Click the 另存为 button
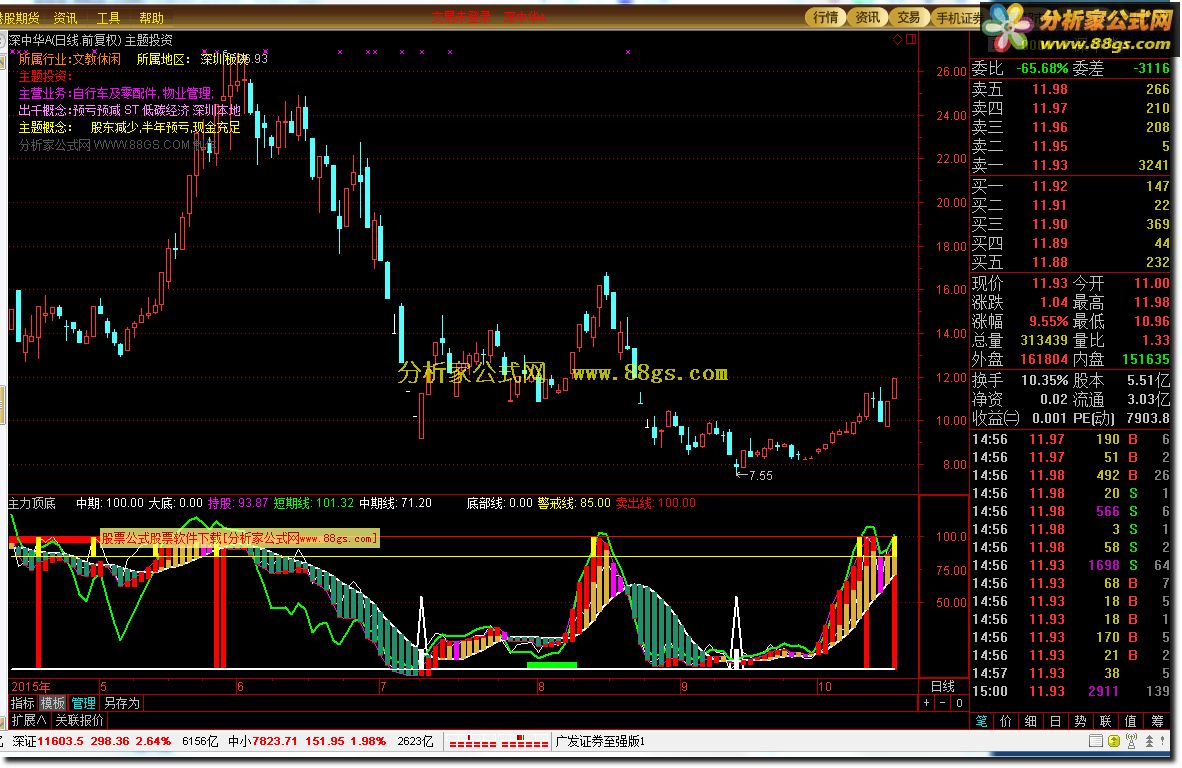1182x768 pixels. tap(121, 703)
